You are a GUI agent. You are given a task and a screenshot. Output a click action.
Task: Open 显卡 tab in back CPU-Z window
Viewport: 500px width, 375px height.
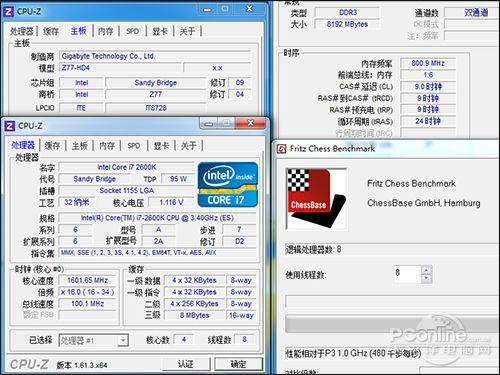160,31
